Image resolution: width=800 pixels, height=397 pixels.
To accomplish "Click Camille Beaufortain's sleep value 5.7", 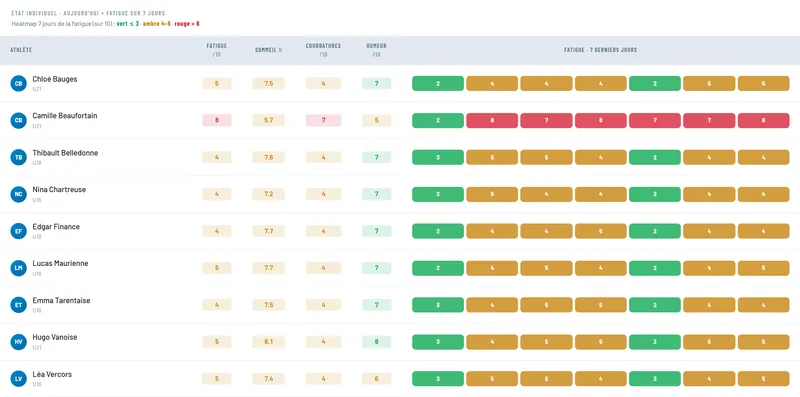I will tap(268, 120).
